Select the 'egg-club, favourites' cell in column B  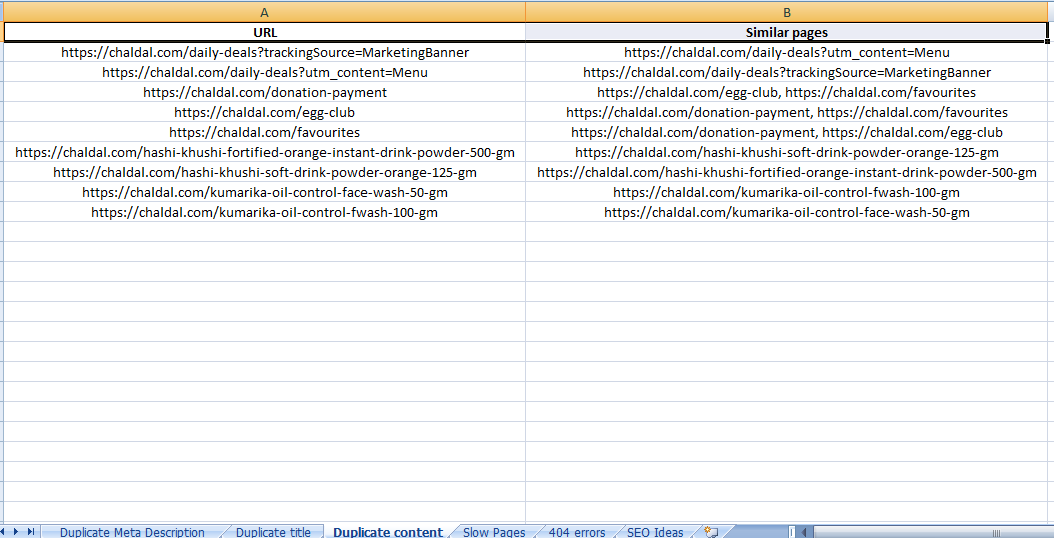point(786,92)
